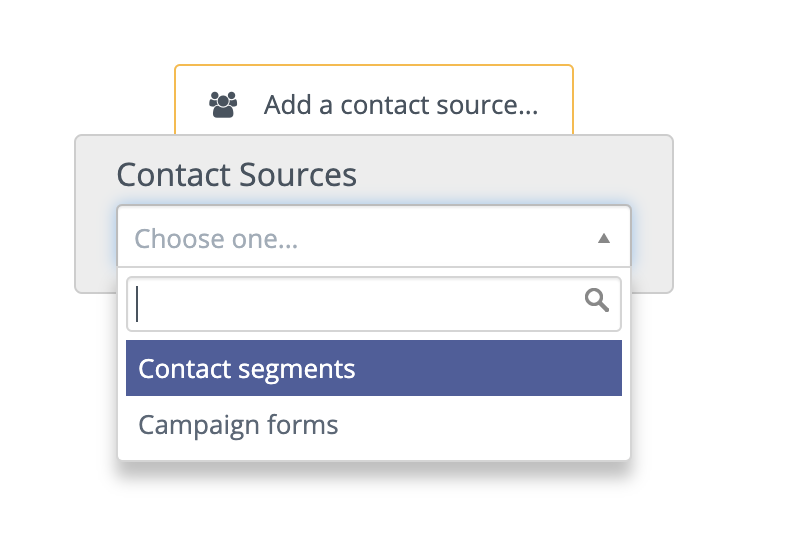Close the list using the dropdown caret

[x=604, y=238]
